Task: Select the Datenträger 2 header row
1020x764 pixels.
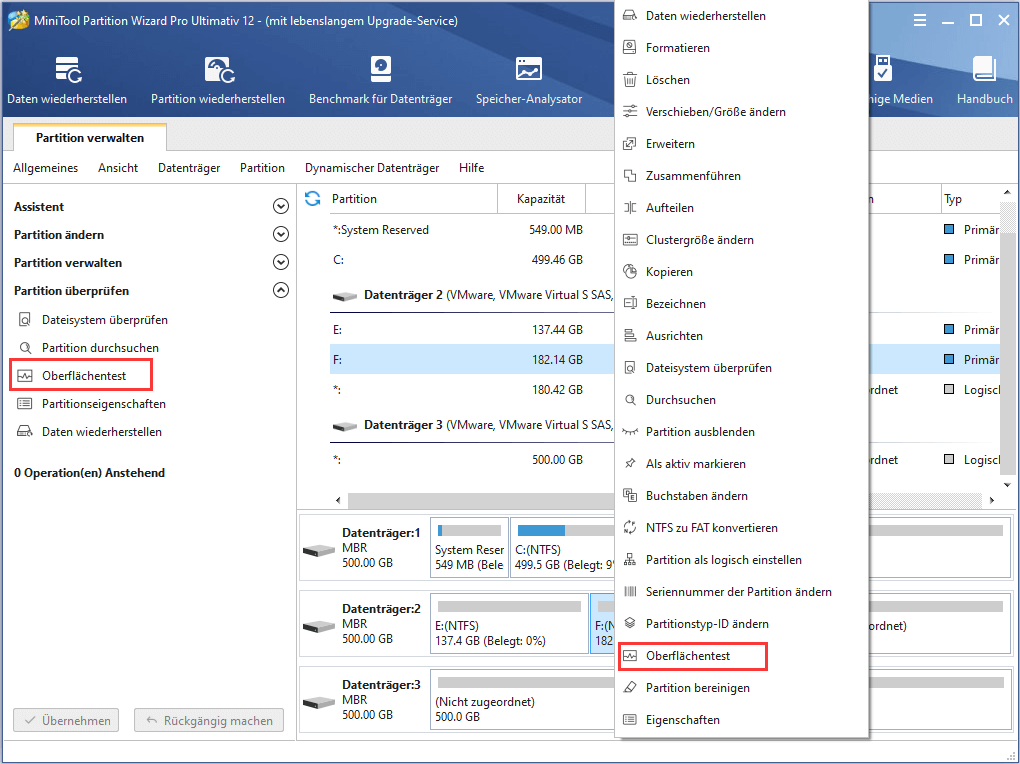Action: pyautogui.click(x=472, y=295)
